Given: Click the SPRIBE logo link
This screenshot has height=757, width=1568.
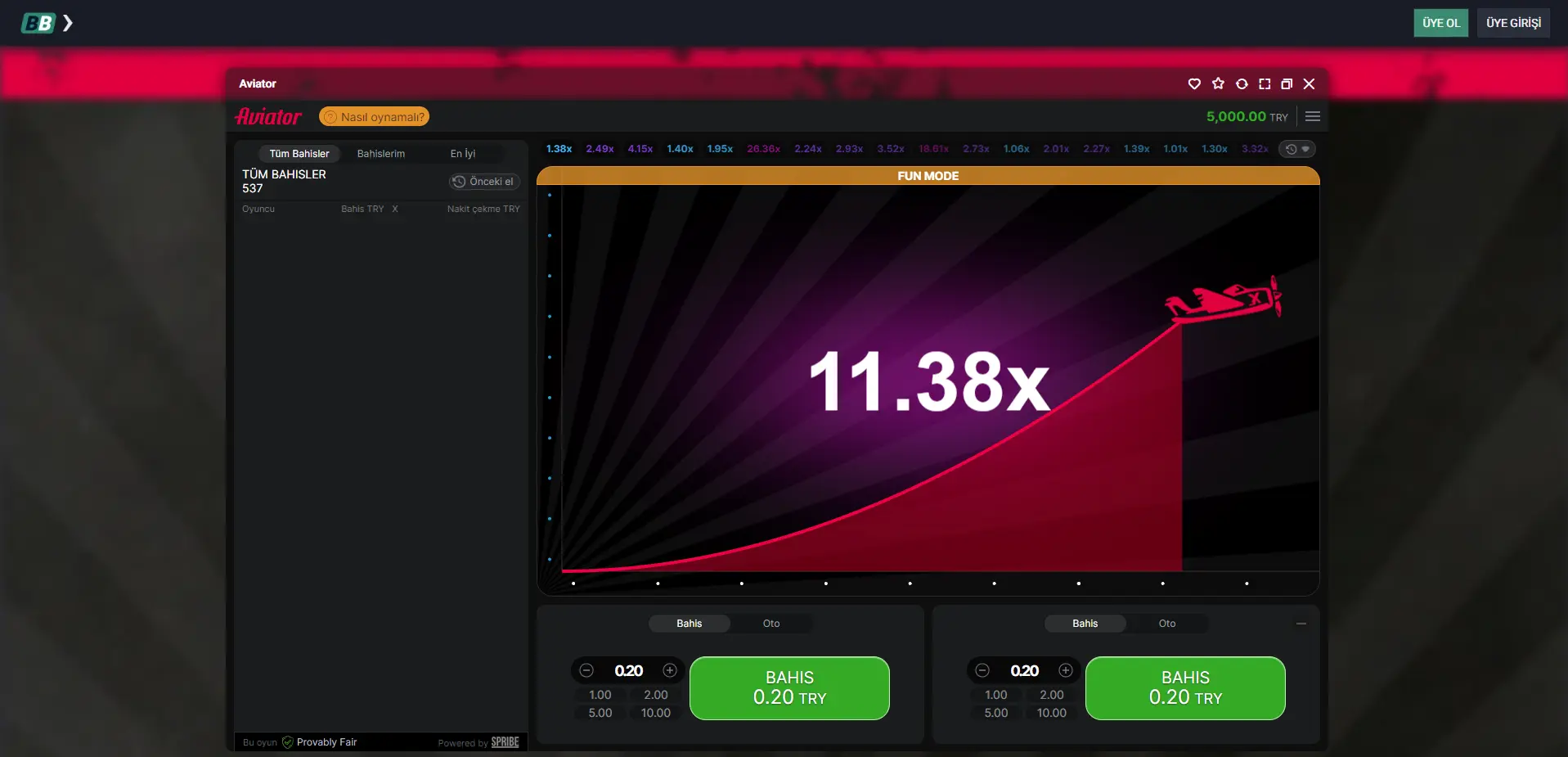Looking at the screenshot, I should [x=505, y=742].
